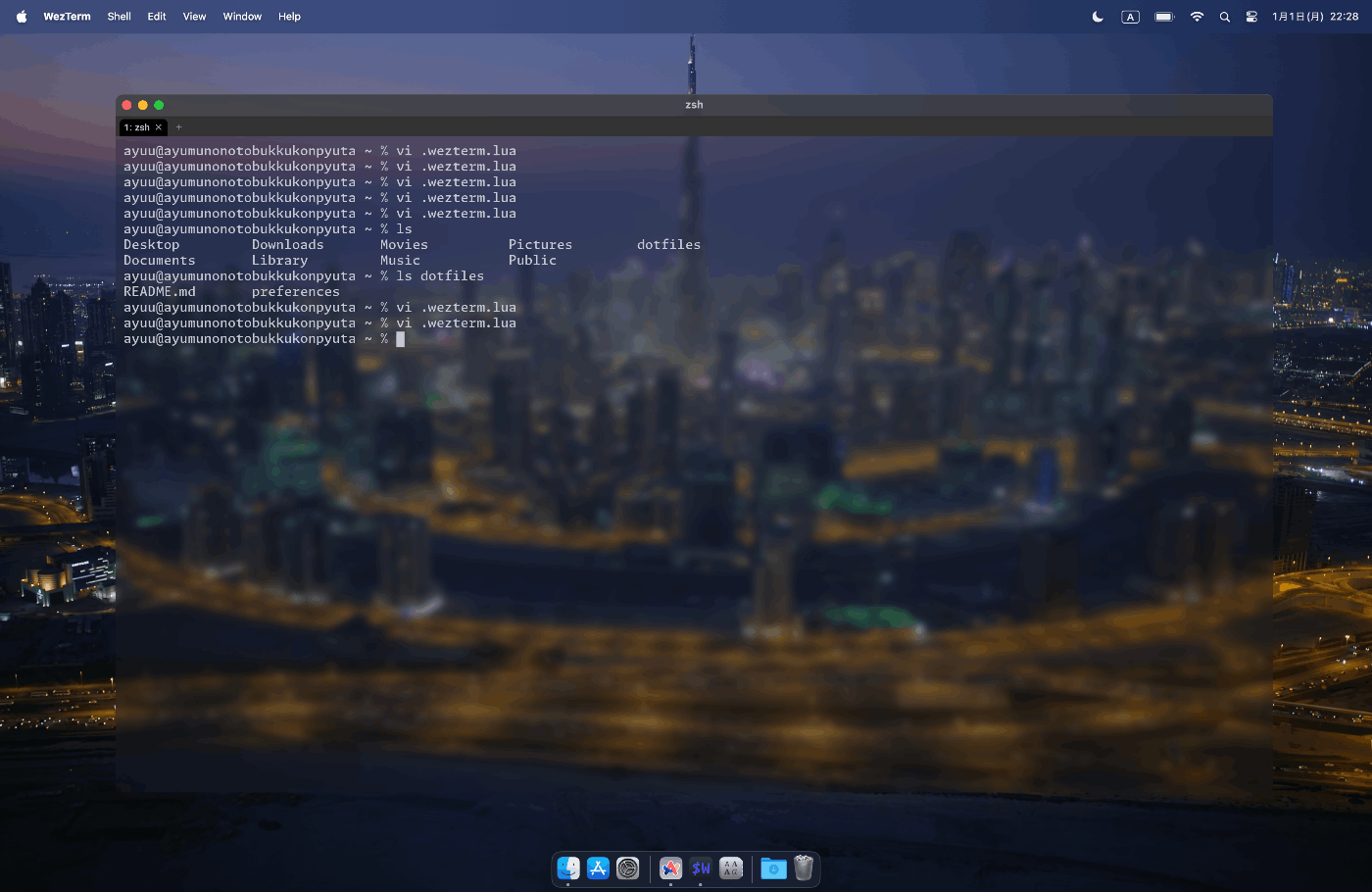
Task: Open the battery status dropdown
Action: tap(1163, 16)
